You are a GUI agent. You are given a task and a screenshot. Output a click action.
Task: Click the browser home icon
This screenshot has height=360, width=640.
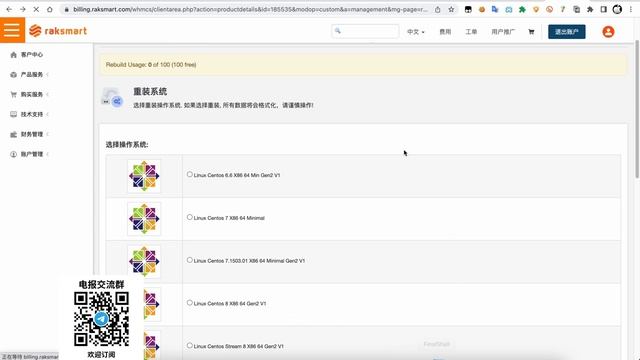click(x=49, y=9)
